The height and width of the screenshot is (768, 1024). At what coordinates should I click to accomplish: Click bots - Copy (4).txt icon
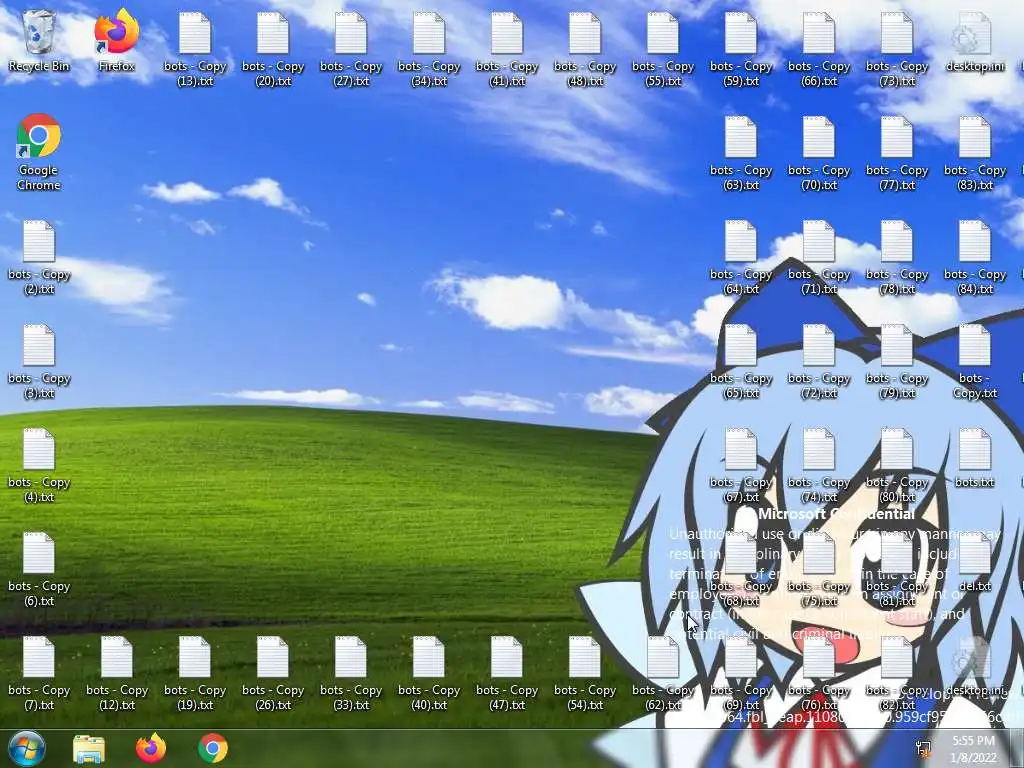[39, 465]
